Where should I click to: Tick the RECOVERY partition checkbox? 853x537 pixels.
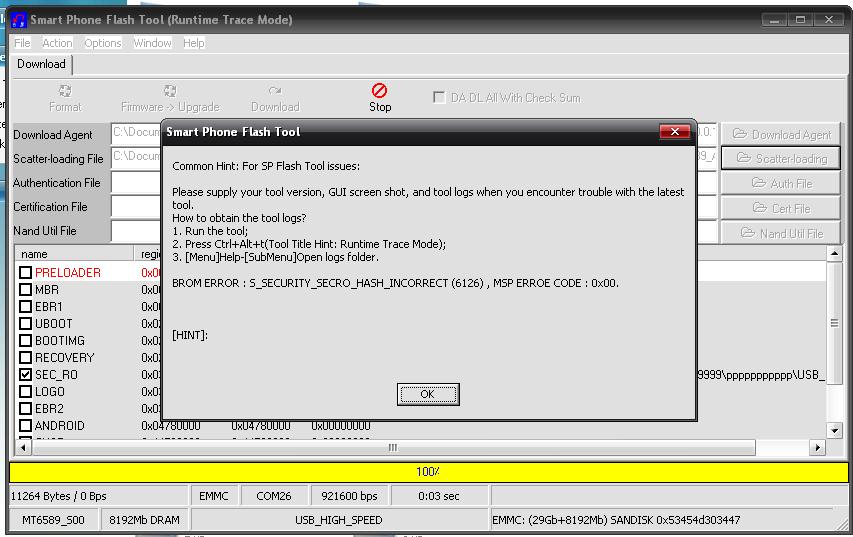click(x=25, y=357)
